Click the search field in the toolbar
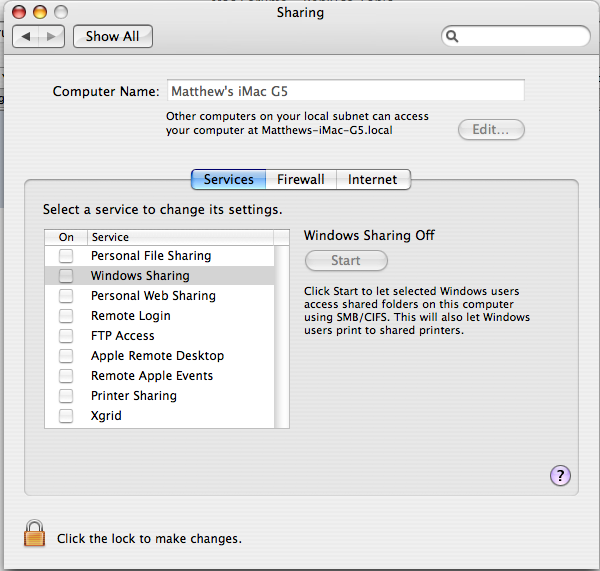Screen dimensions: 600x571 [515, 36]
